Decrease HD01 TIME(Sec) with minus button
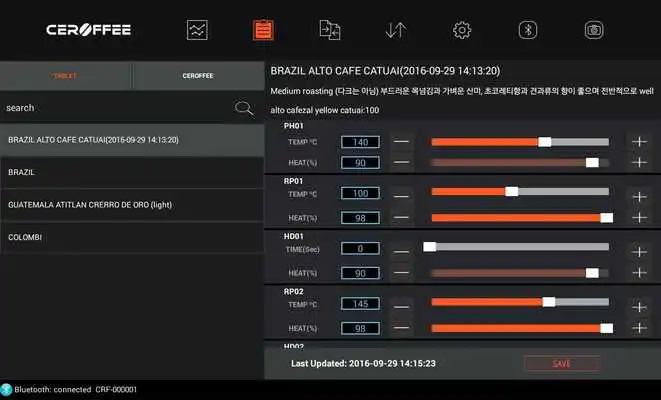661x400 pixels. coord(401,252)
